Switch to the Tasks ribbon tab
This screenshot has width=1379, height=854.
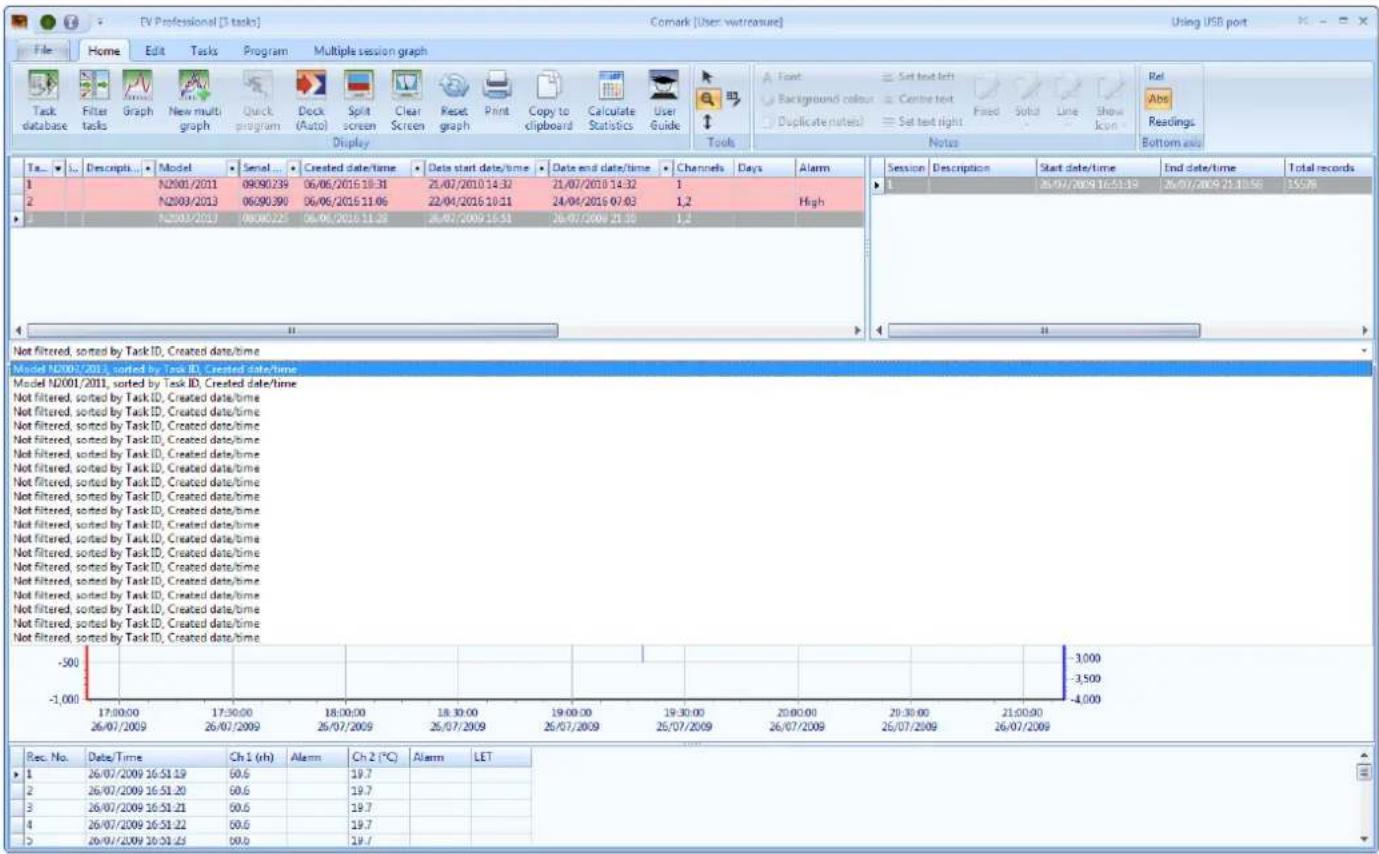click(x=204, y=50)
